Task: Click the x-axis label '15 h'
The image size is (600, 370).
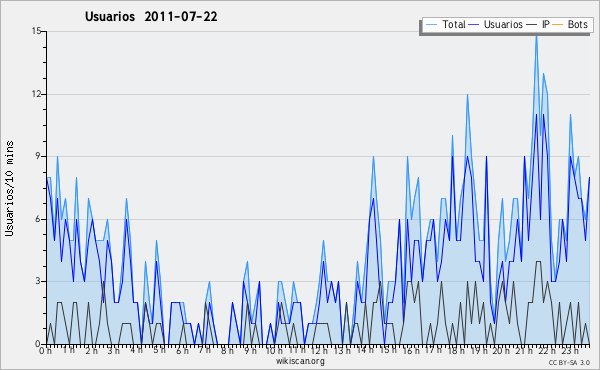Action: pyautogui.click(x=388, y=350)
